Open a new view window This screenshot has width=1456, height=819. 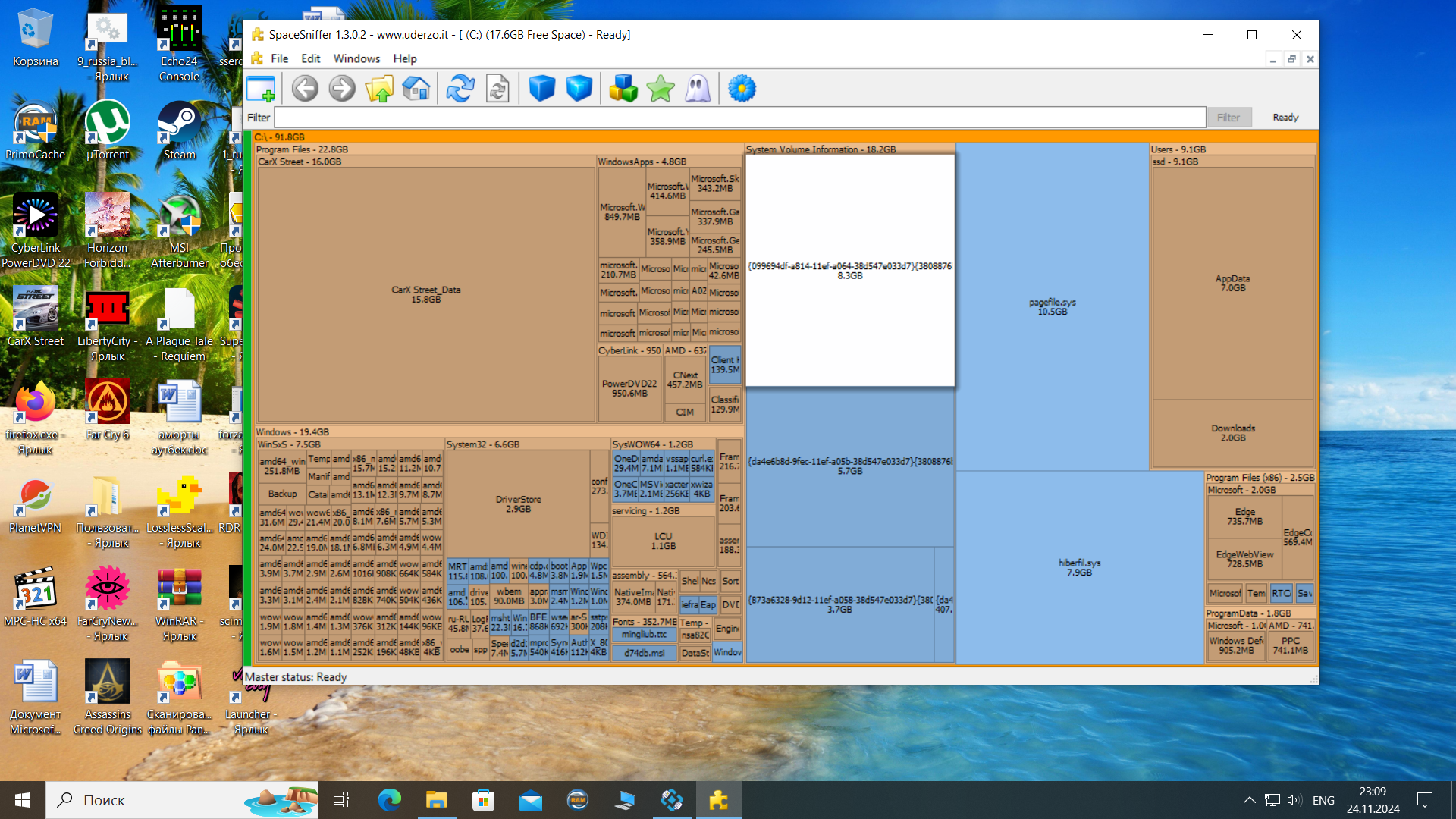tap(261, 89)
